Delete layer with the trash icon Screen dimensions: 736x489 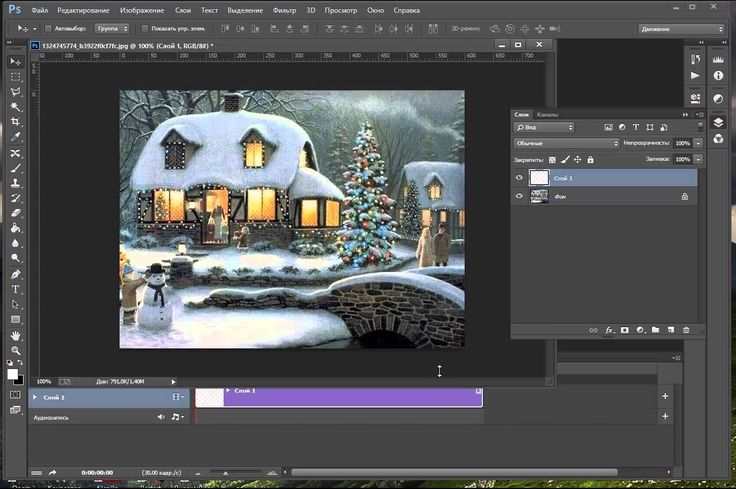coord(686,330)
